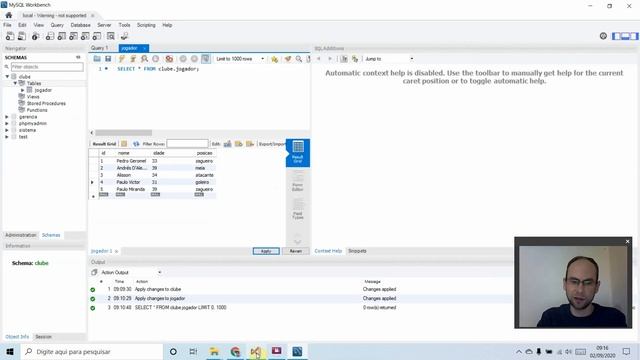Reconnect to DBMS toolbar icon
The width and height of the screenshot is (640, 360).
click(124, 36)
